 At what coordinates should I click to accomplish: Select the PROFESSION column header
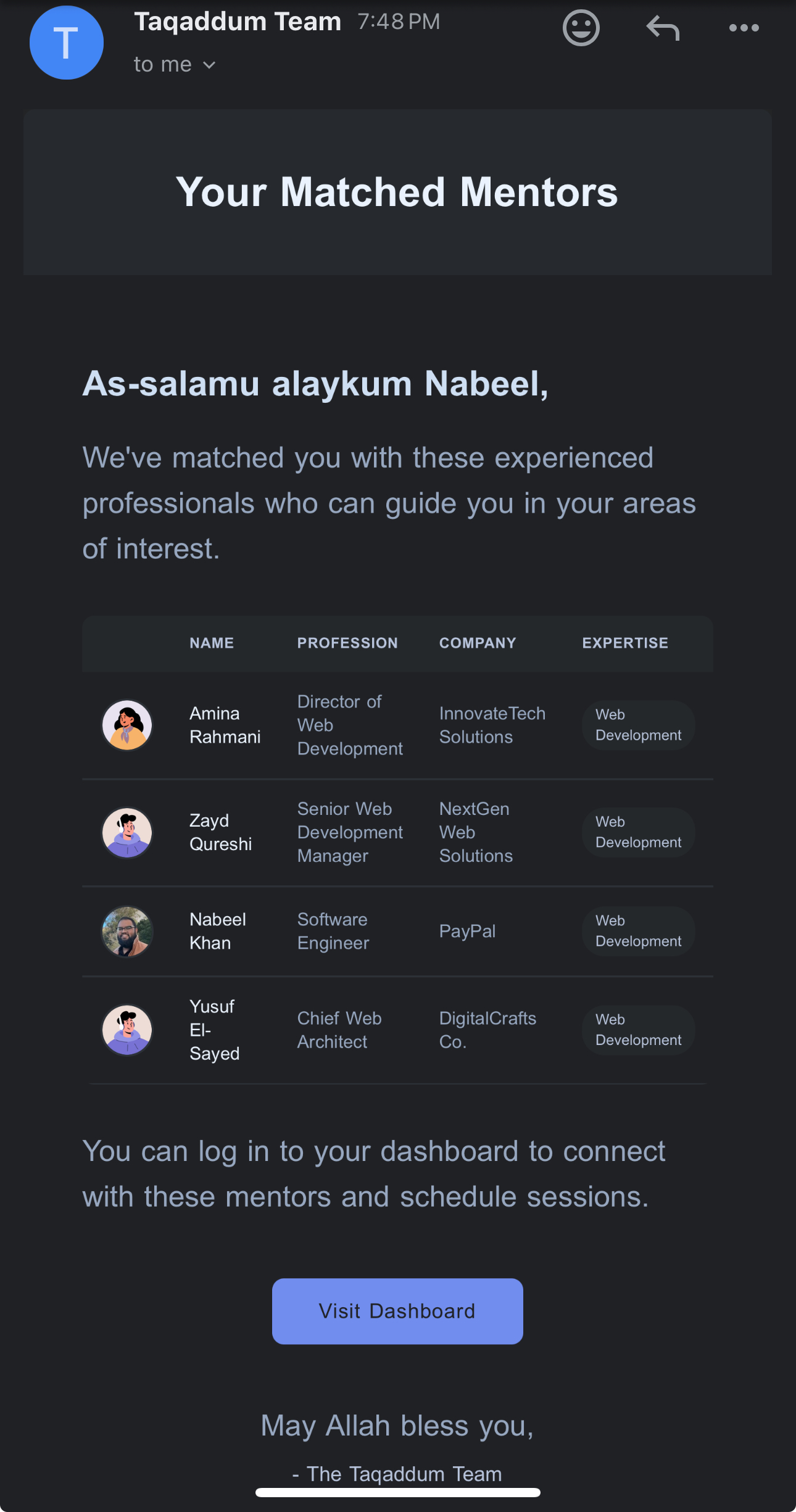click(x=347, y=643)
